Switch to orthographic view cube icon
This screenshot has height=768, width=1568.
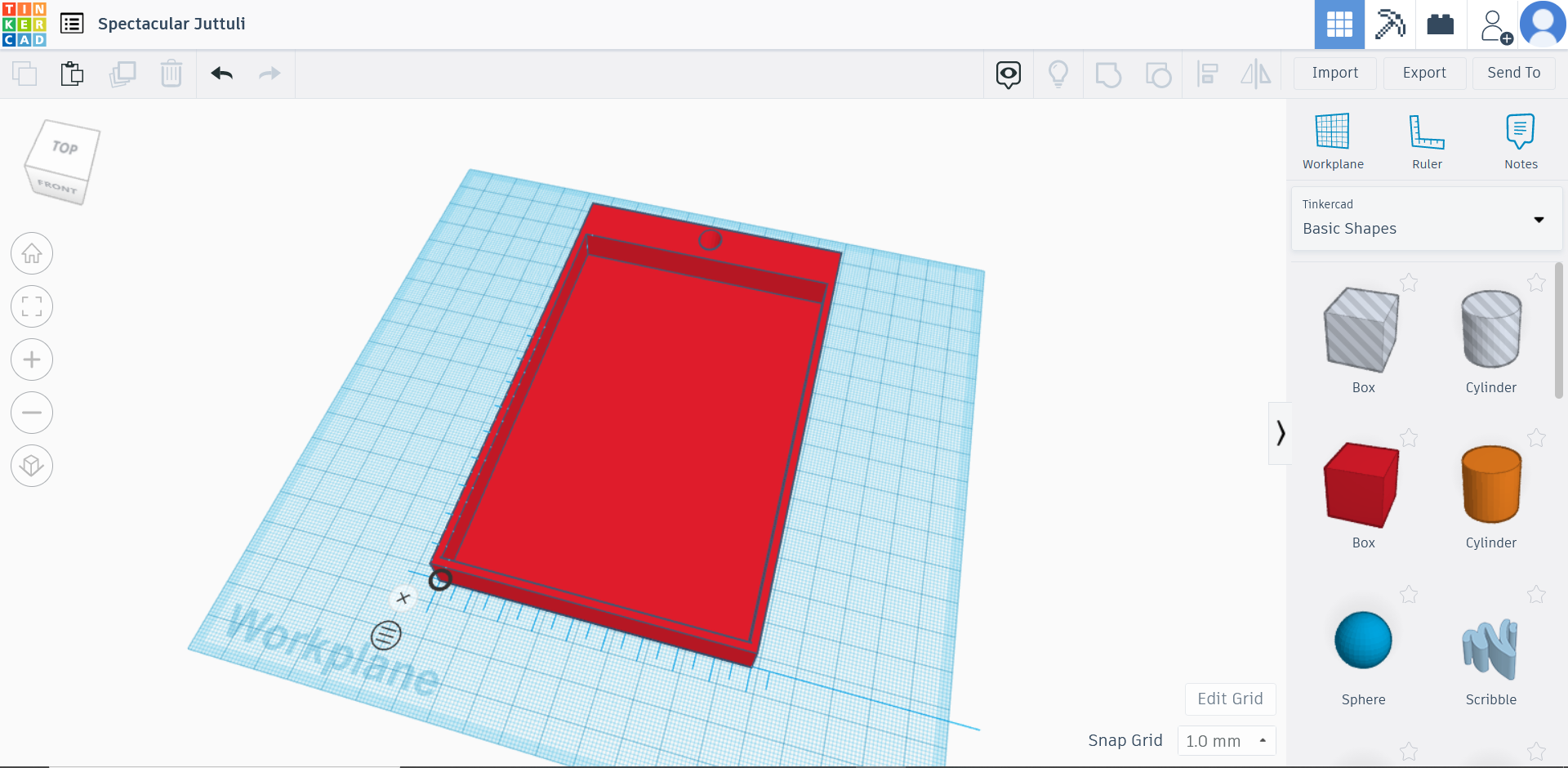32,466
